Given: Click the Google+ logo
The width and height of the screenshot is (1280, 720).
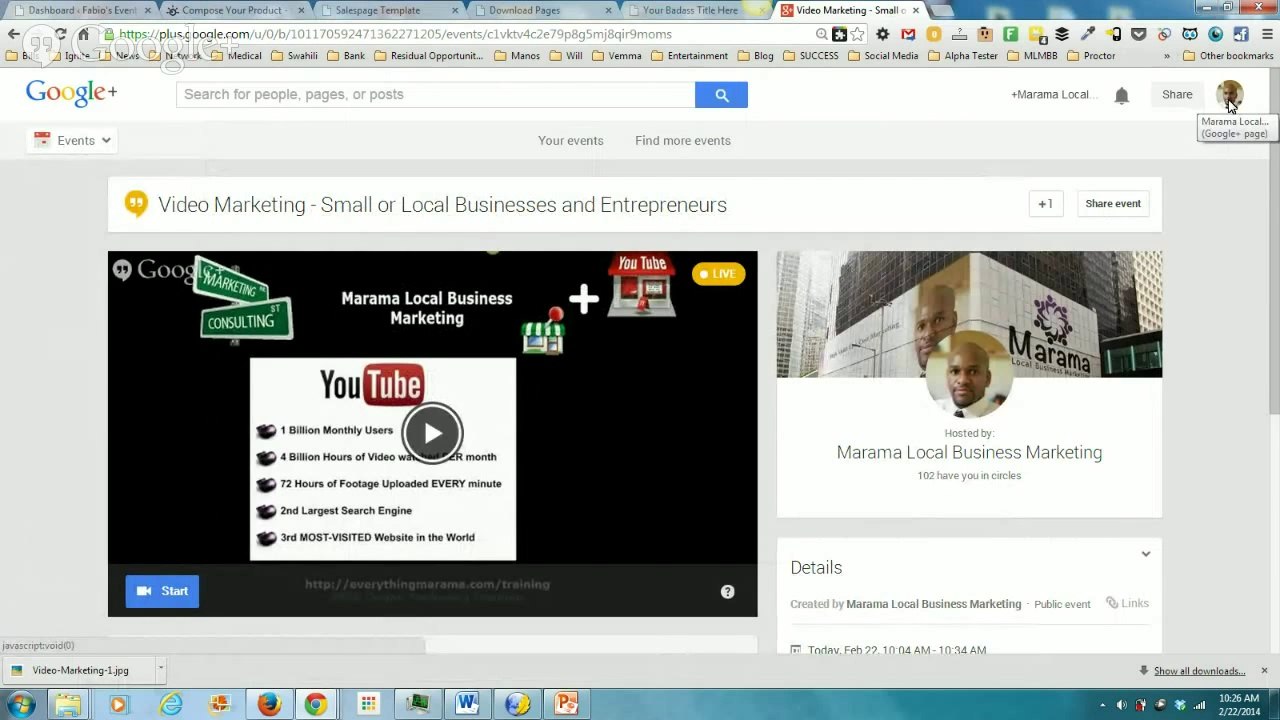Looking at the screenshot, I should (71, 93).
